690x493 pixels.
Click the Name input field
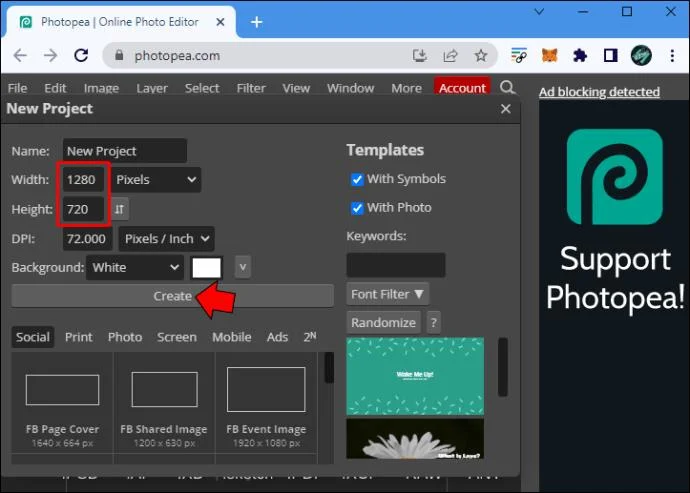pyautogui.click(x=125, y=151)
